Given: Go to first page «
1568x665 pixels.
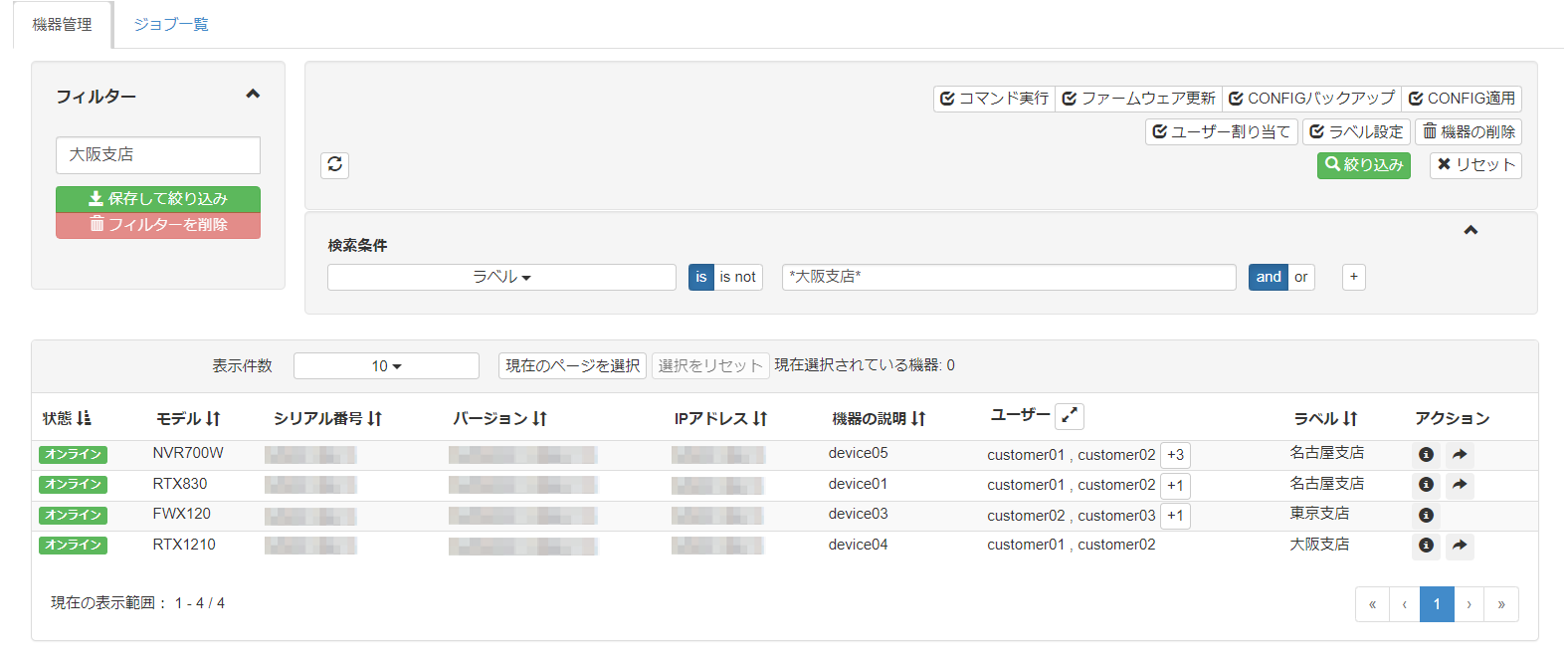Looking at the screenshot, I should 1372,604.
